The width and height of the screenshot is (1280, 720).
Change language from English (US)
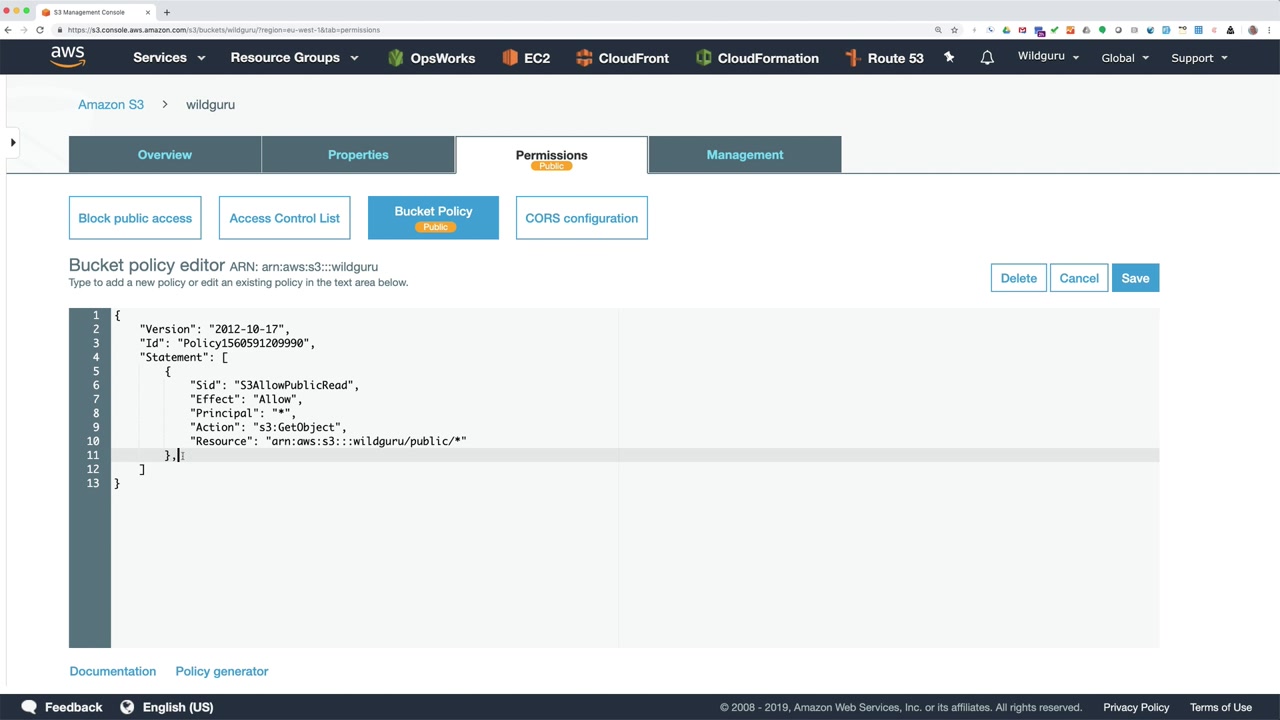coord(167,707)
